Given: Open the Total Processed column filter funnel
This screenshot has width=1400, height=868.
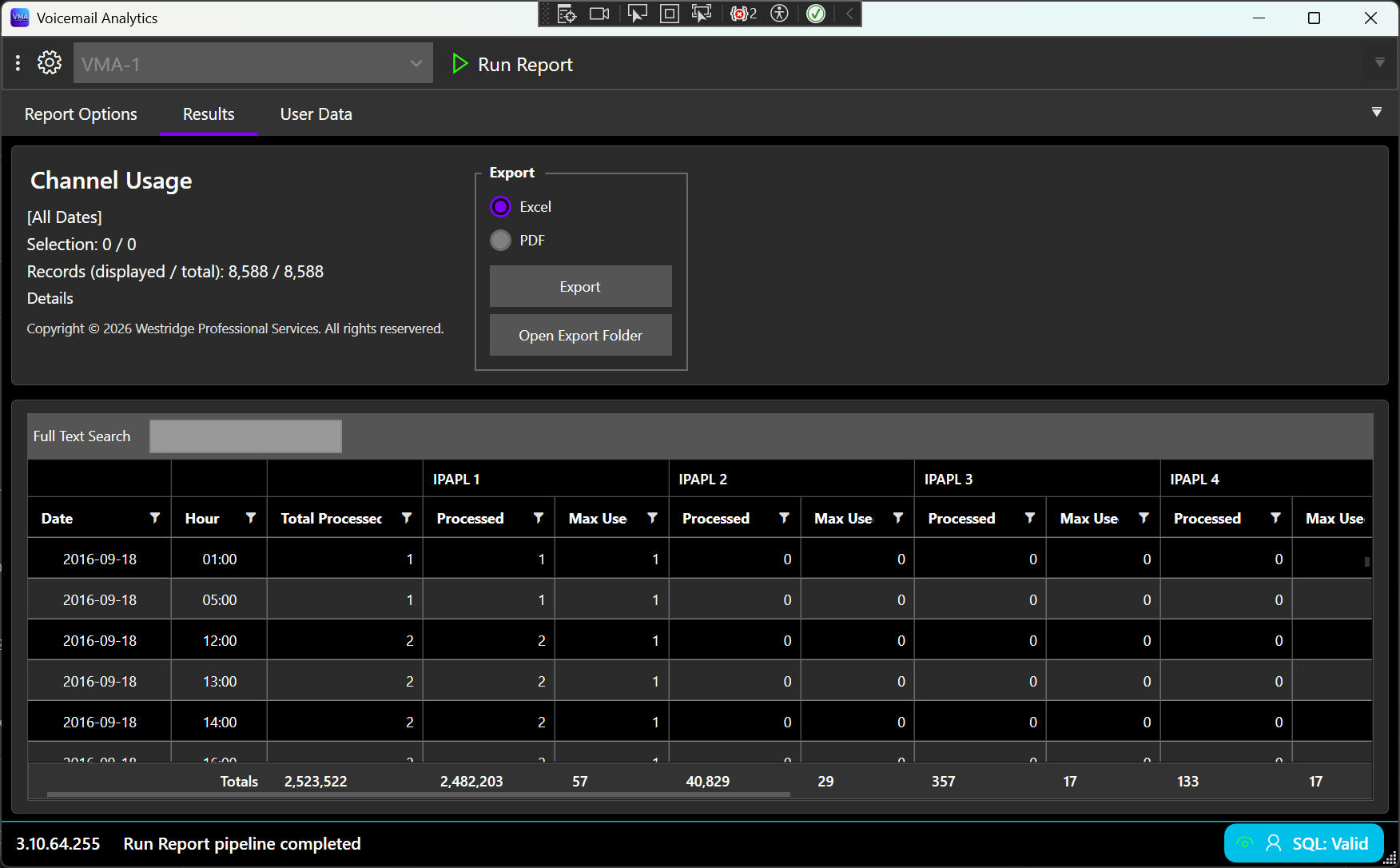Looking at the screenshot, I should 407,518.
